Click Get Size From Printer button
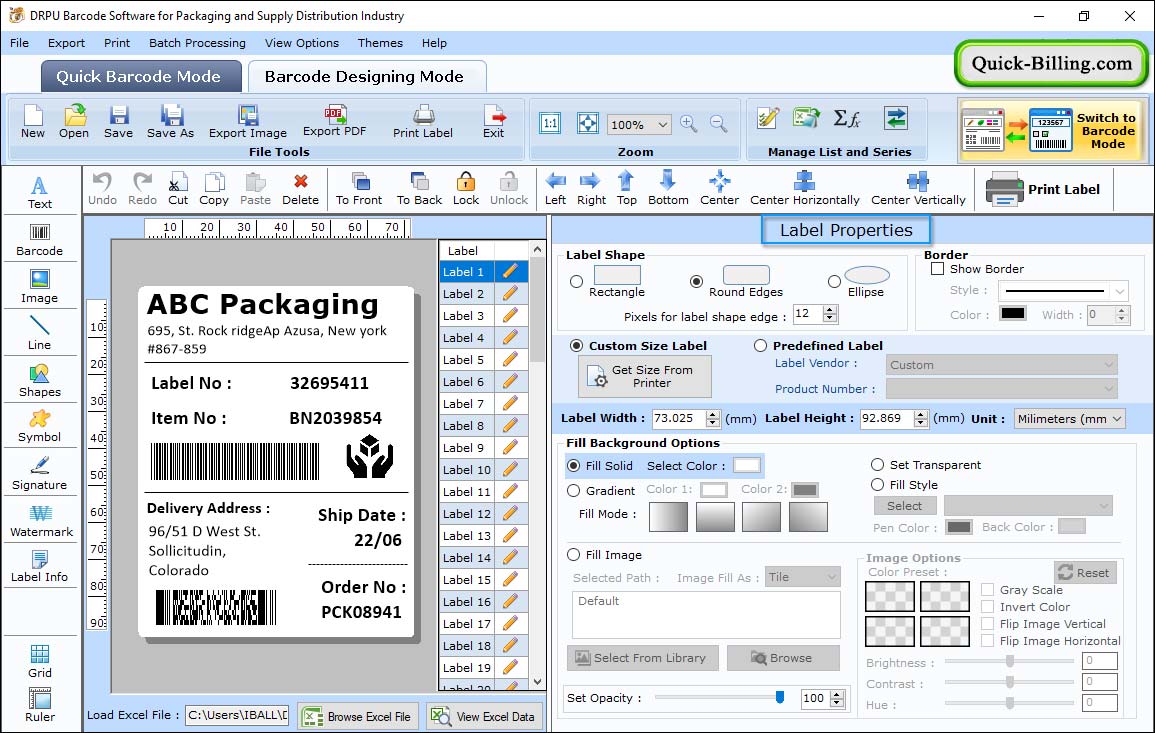This screenshot has height=733, width=1155. coord(645,376)
